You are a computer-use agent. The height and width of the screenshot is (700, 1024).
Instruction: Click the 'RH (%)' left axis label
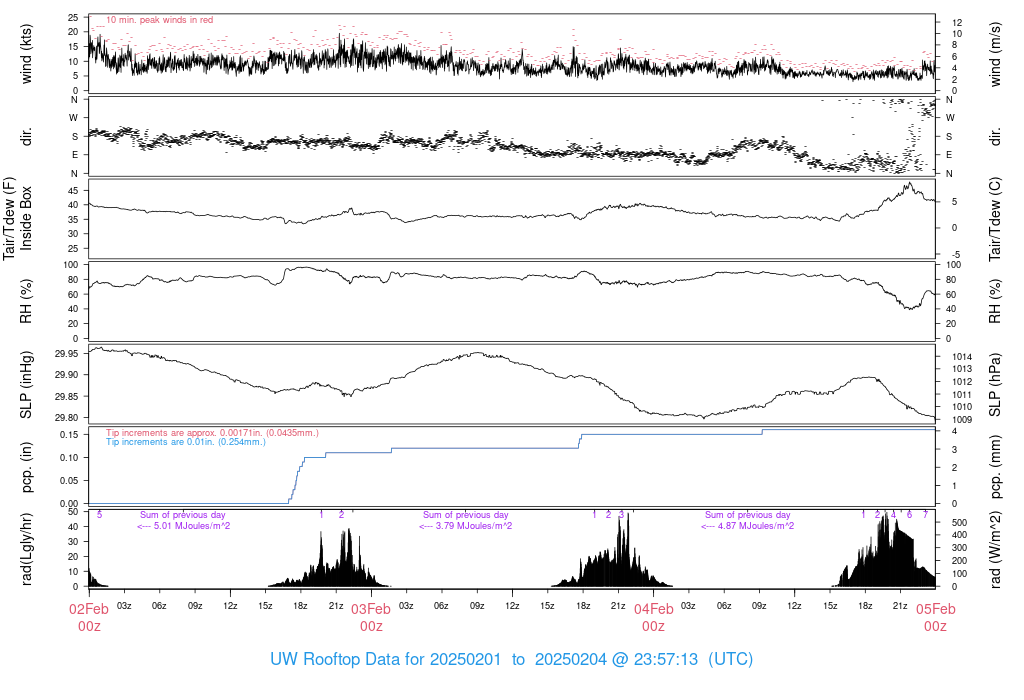(26, 301)
